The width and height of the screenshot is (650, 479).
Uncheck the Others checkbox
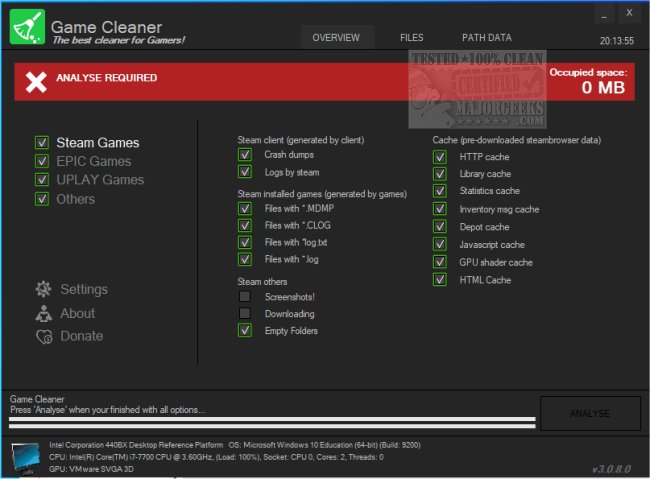tap(42, 199)
